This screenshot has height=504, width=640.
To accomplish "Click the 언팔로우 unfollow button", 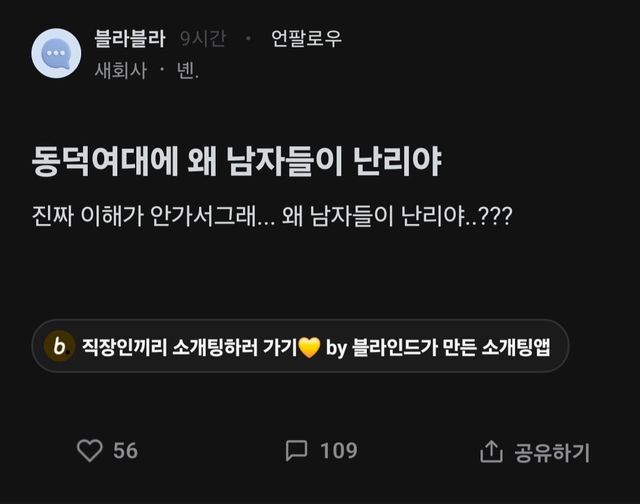I will [306, 39].
